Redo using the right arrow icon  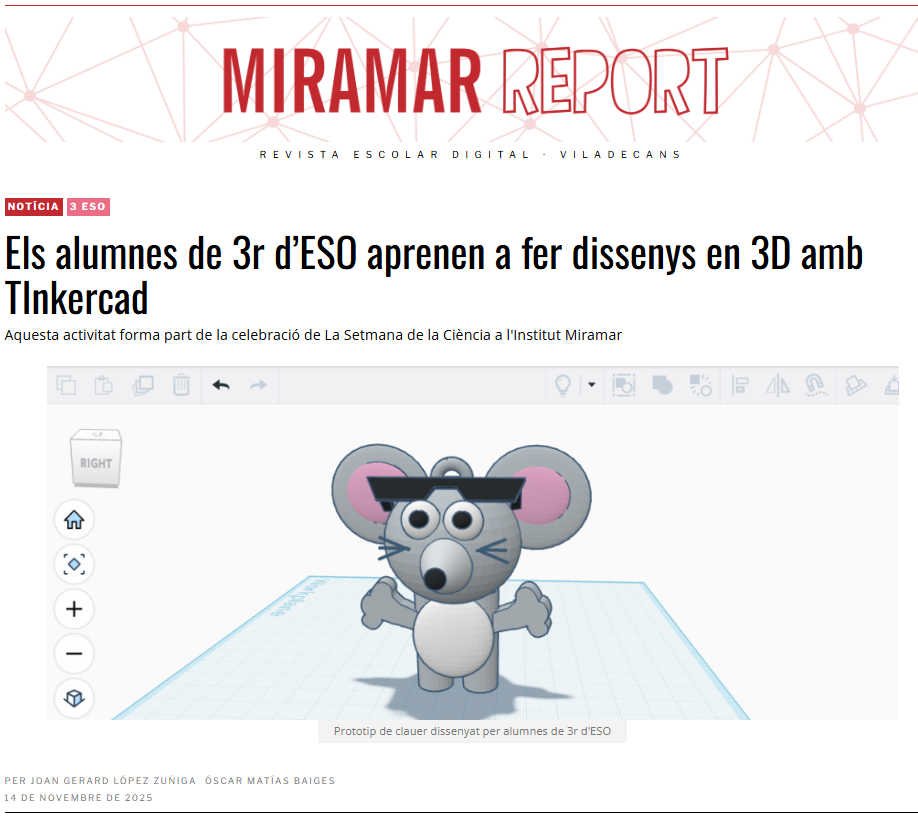(258, 385)
